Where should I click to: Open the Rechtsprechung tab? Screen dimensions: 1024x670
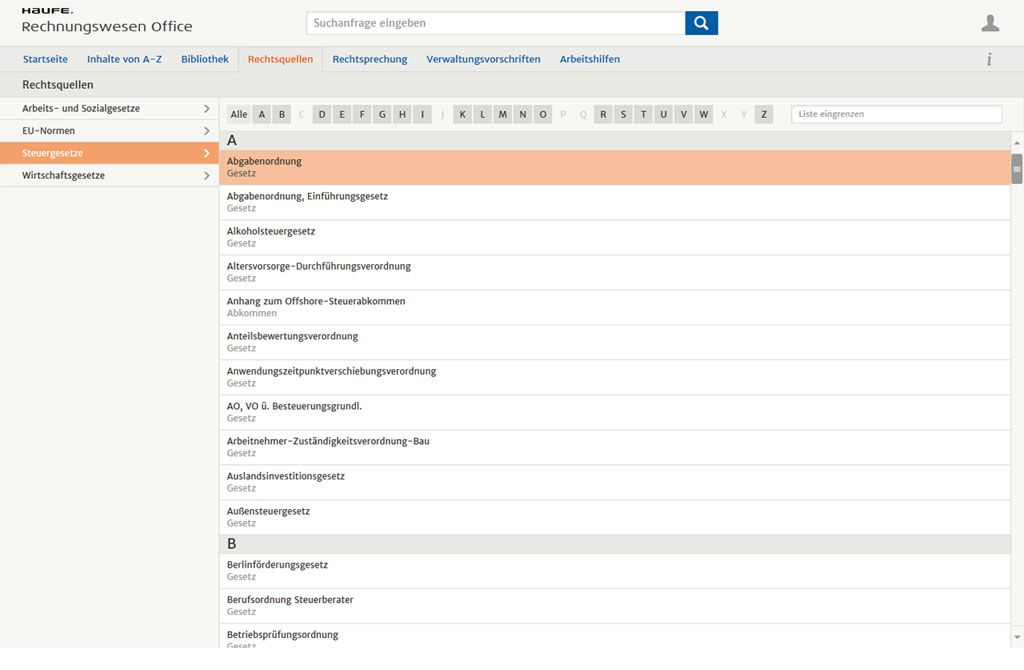coord(370,59)
